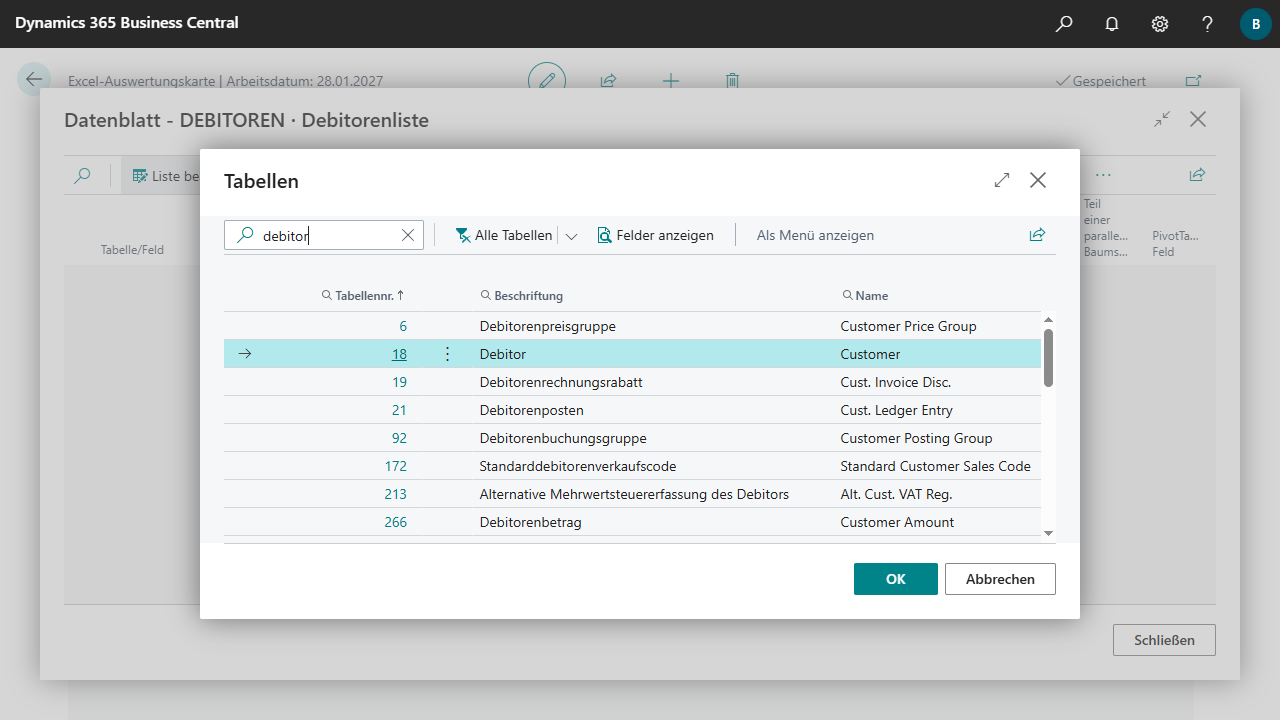The height and width of the screenshot is (720, 1280).
Task: Open the settings gear menu
Action: (1160, 24)
